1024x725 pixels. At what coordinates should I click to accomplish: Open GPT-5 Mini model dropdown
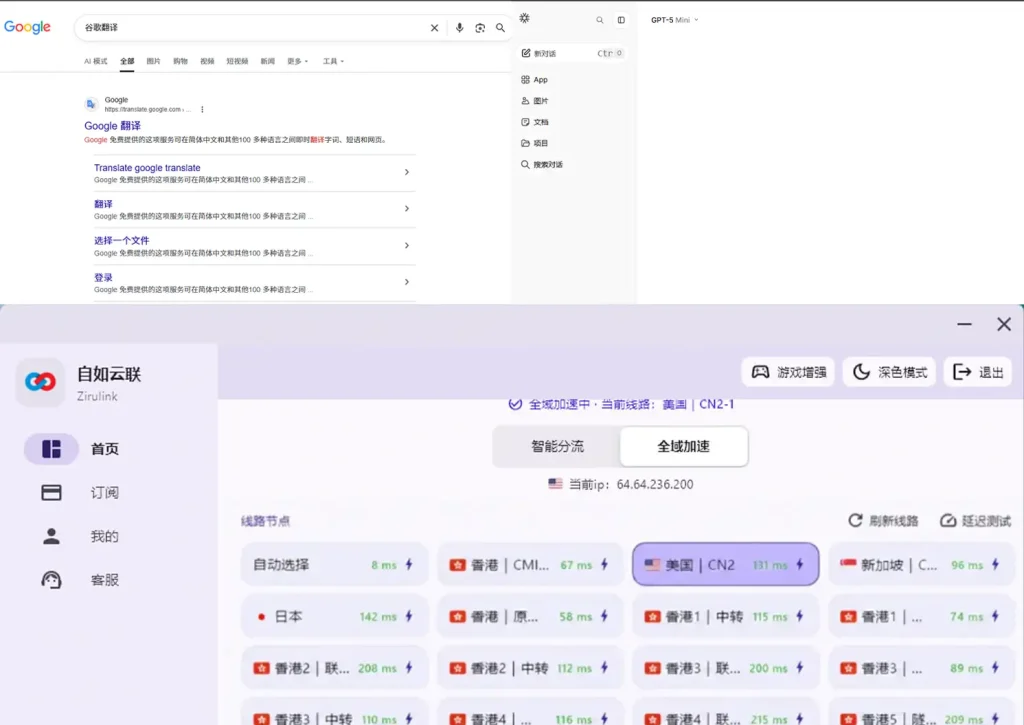coord(675,20)
